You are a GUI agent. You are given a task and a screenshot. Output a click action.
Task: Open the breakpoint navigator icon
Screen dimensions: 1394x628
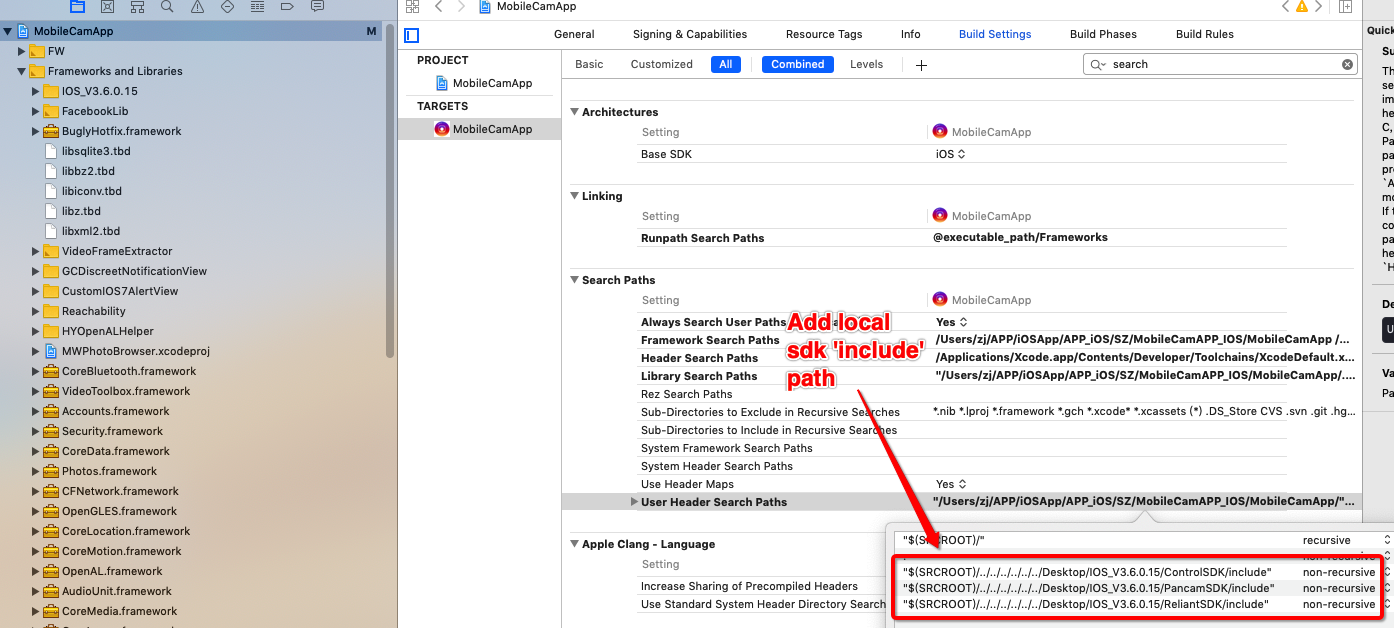[287, 6]
